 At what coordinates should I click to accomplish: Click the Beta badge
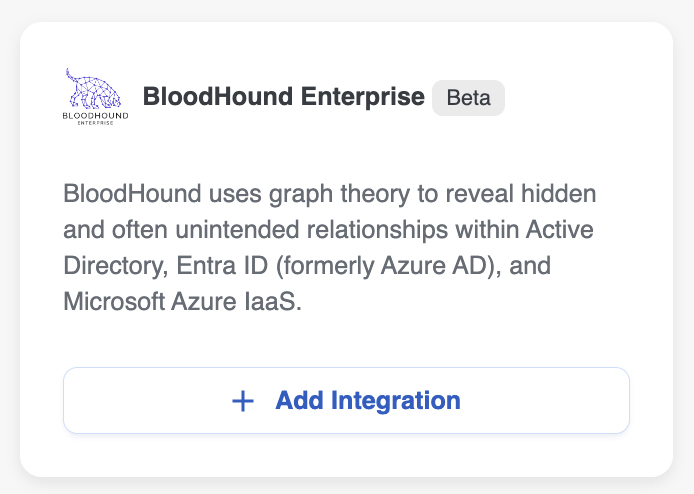point(468,98)
